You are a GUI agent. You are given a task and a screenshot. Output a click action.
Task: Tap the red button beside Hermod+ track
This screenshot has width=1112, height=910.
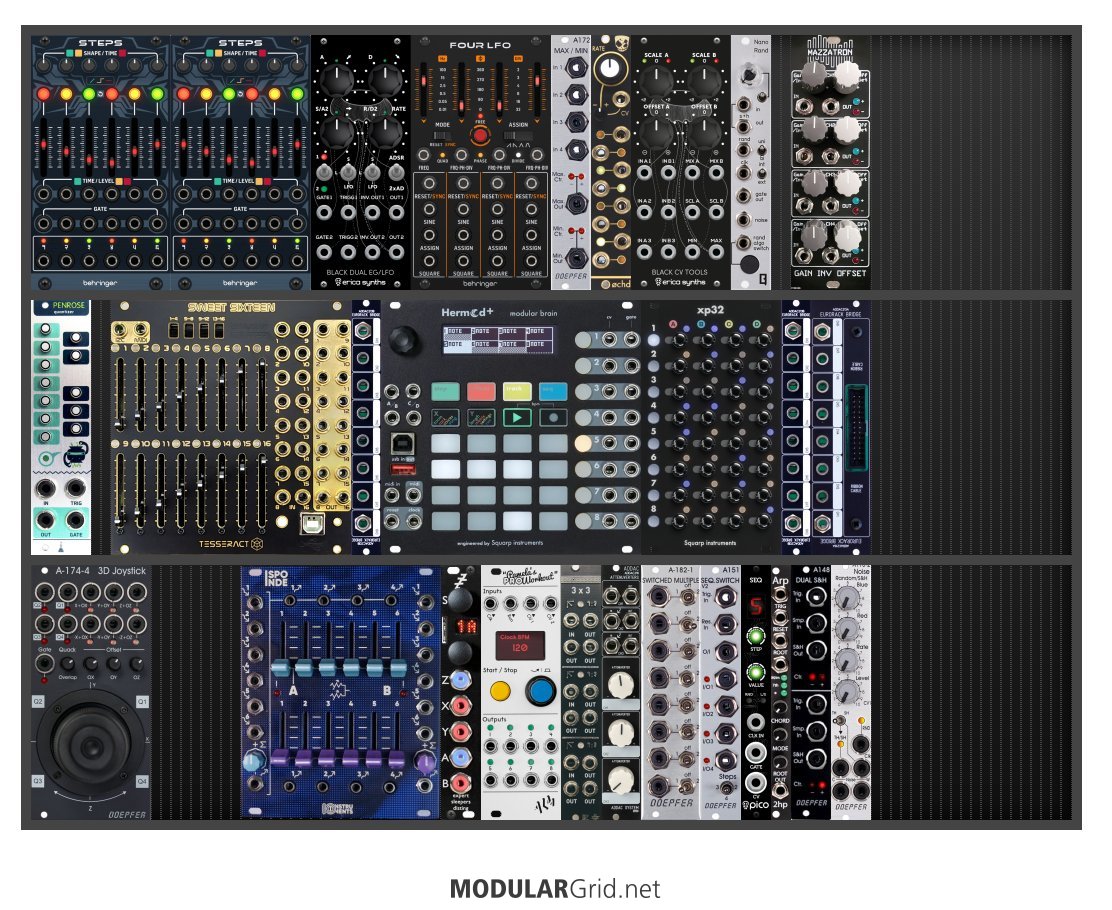[481, 390]
